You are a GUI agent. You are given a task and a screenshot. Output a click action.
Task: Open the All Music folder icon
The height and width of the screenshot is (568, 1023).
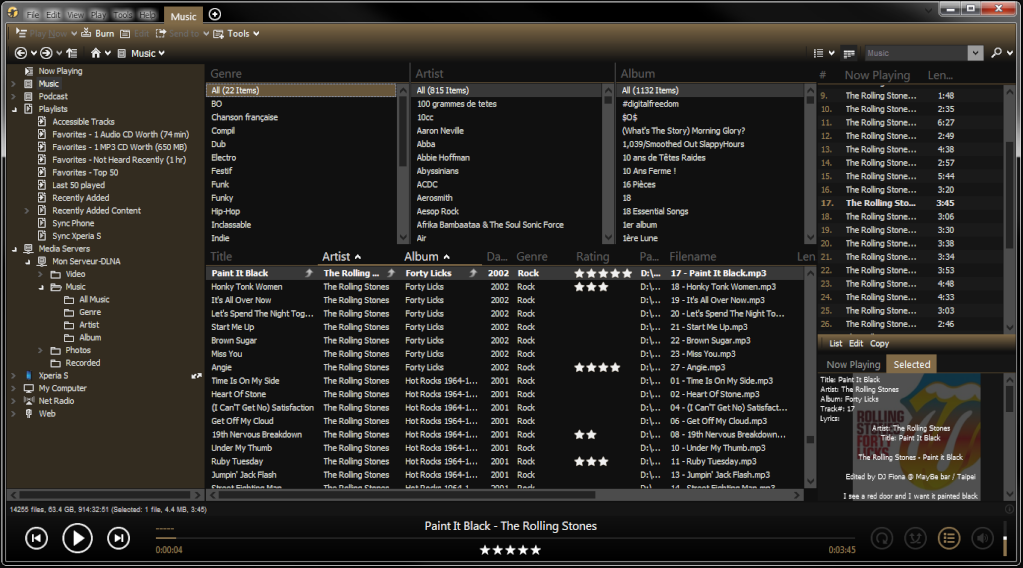coord(69,299)
